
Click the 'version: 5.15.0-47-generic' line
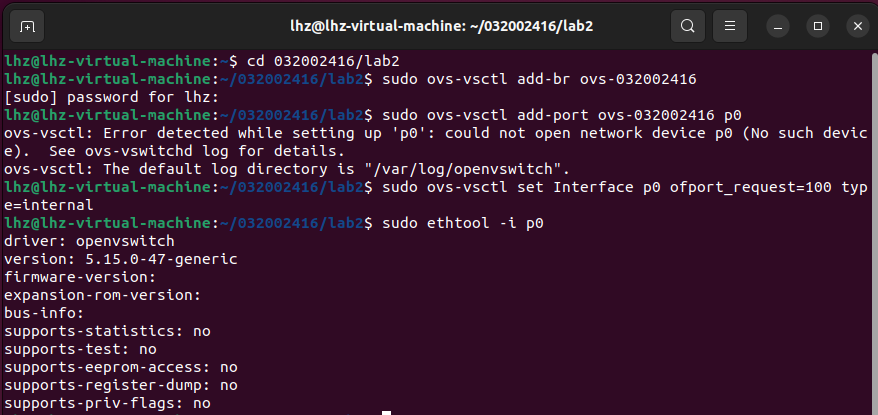click(120, 259)
